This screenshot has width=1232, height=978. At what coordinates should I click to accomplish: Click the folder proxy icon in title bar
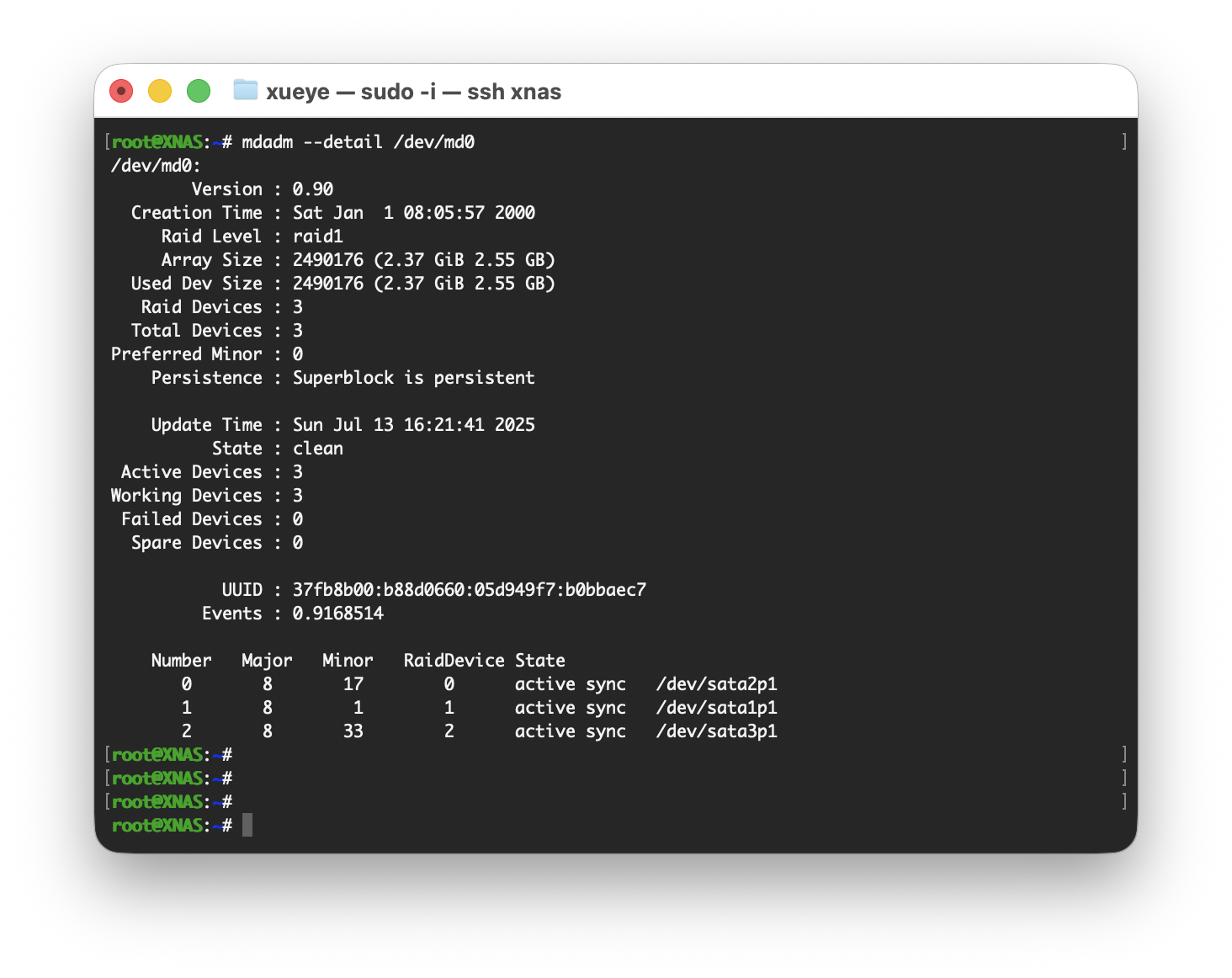(245, 90)
